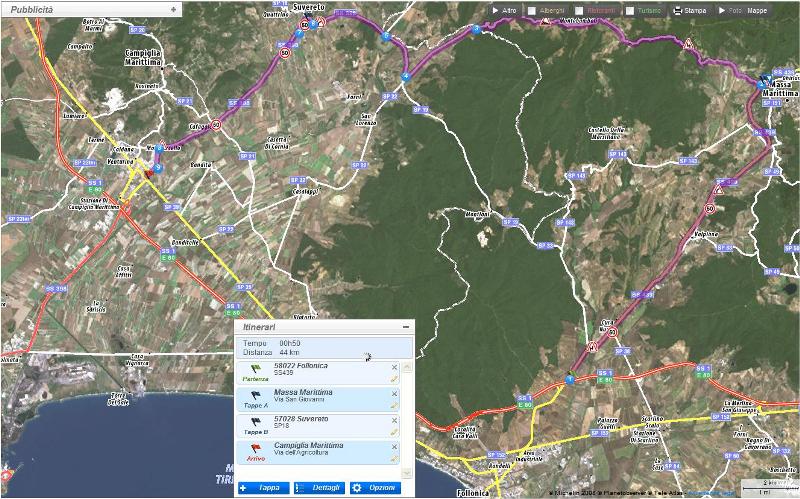Select the green Partenza flag icon
Screen dimensions: 800x499
pyautogui.click(x=255, y=369)
